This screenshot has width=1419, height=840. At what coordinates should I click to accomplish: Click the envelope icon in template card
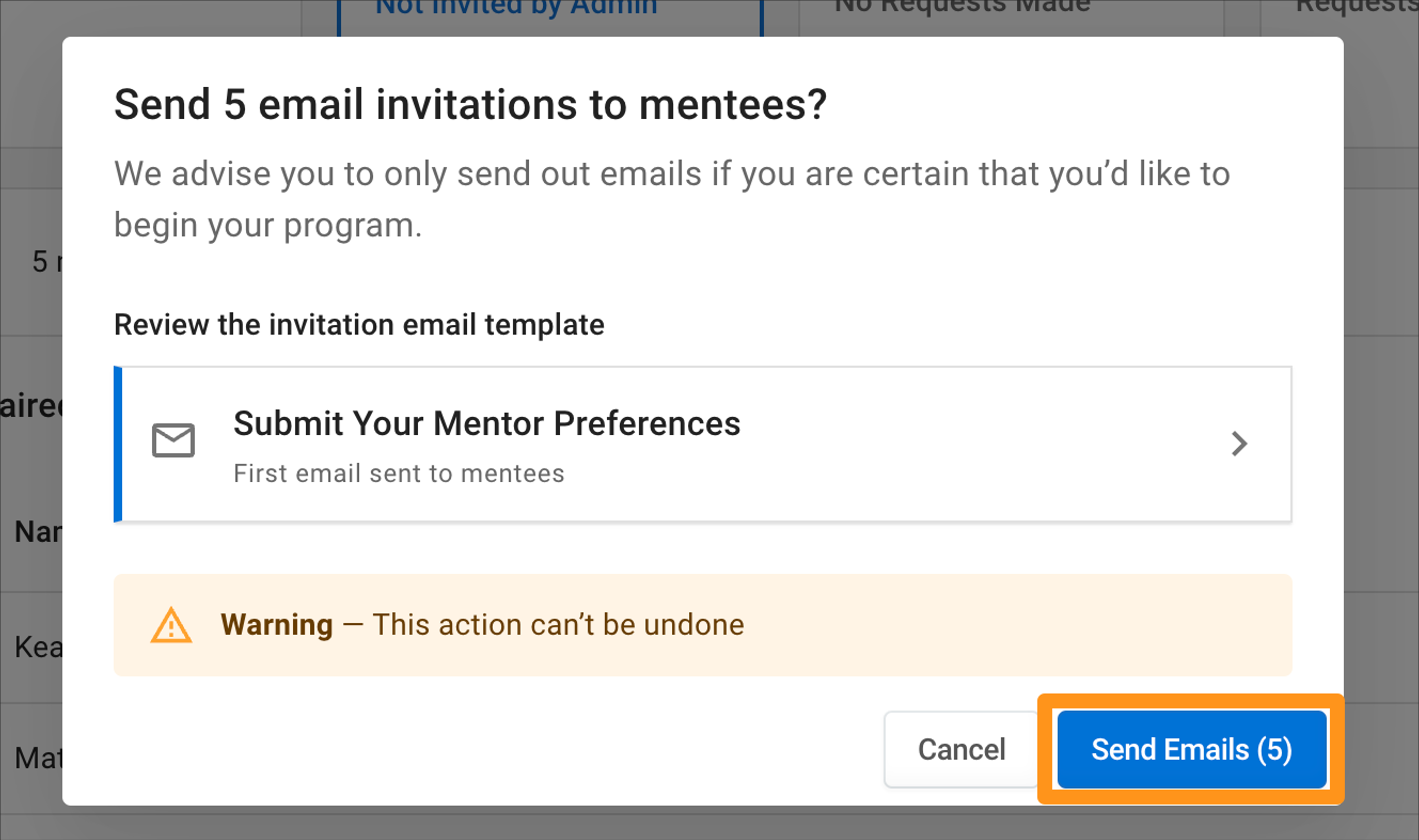173,440
